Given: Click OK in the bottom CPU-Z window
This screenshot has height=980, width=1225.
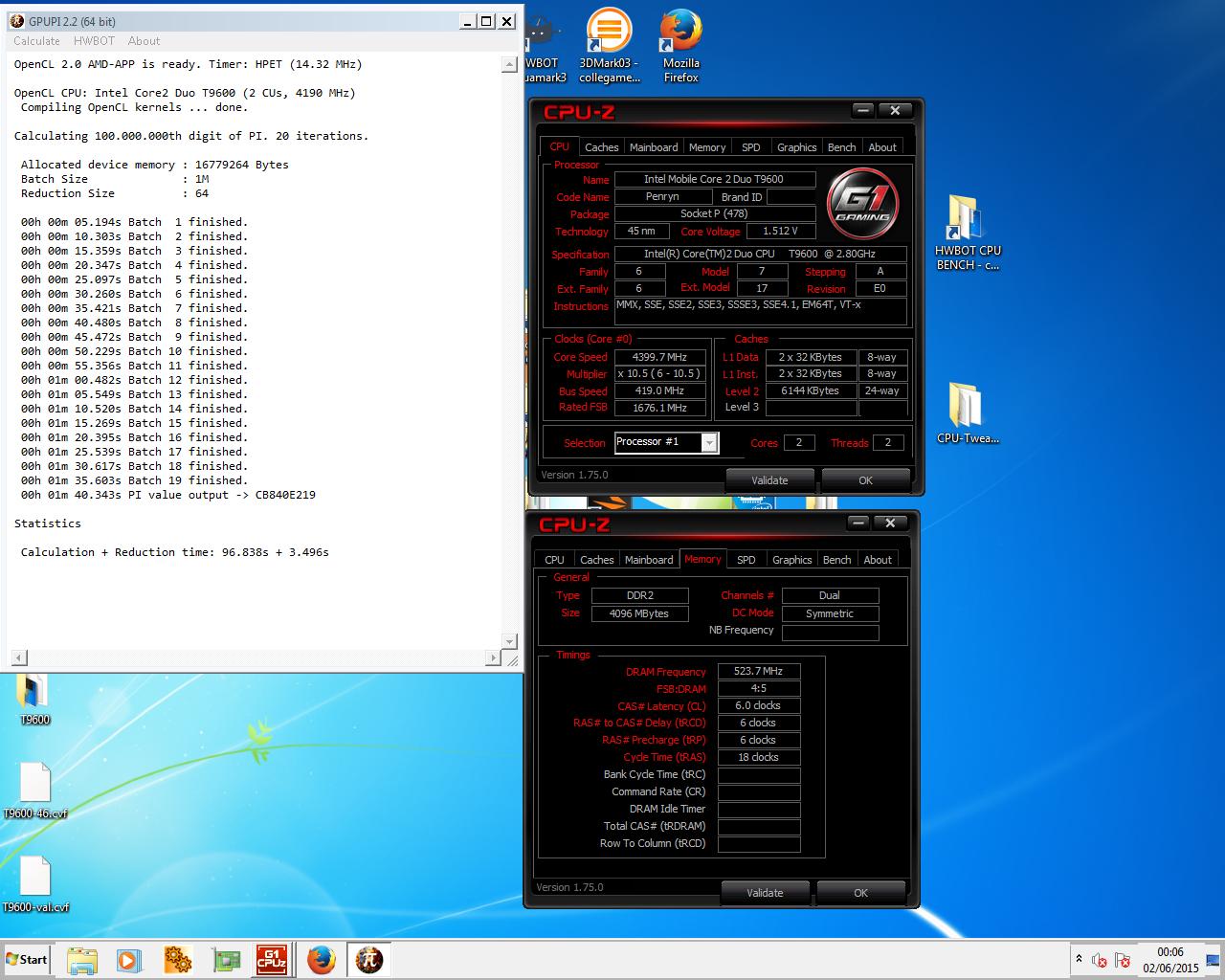Looking at the screenshot, I should tap(860, 893).
